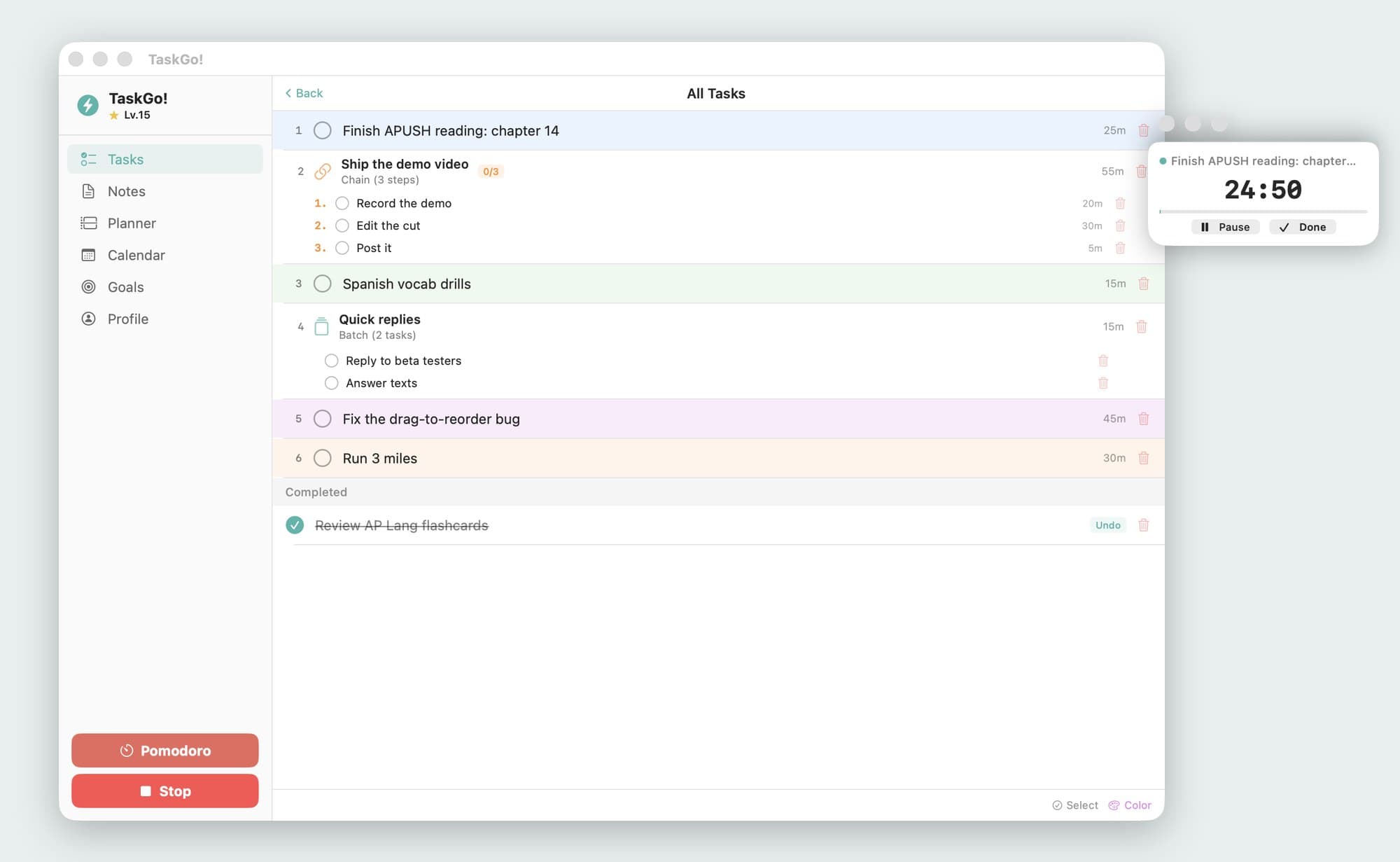Screen dimensions: 1400x862
Task: Click the 0/3 progress badge on demo video chain
Action: pos(491,172)
